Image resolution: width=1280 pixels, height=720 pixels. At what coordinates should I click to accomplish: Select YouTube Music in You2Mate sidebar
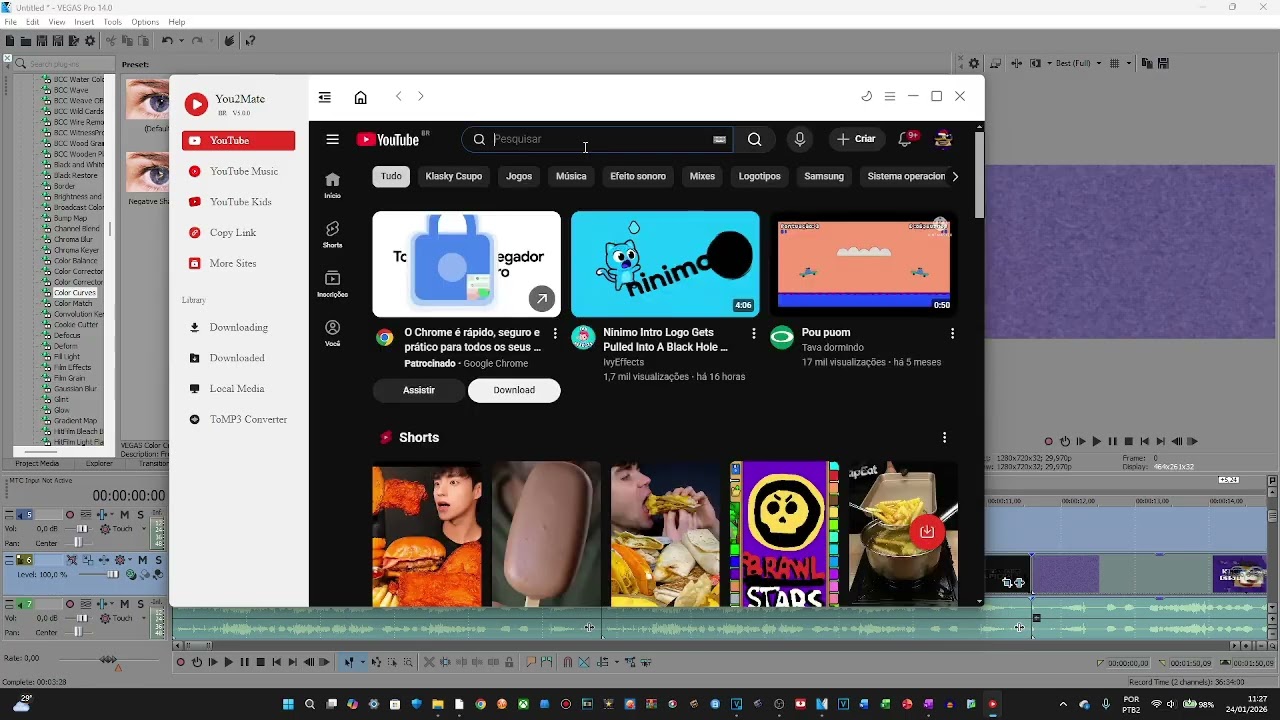pos(239,171)
